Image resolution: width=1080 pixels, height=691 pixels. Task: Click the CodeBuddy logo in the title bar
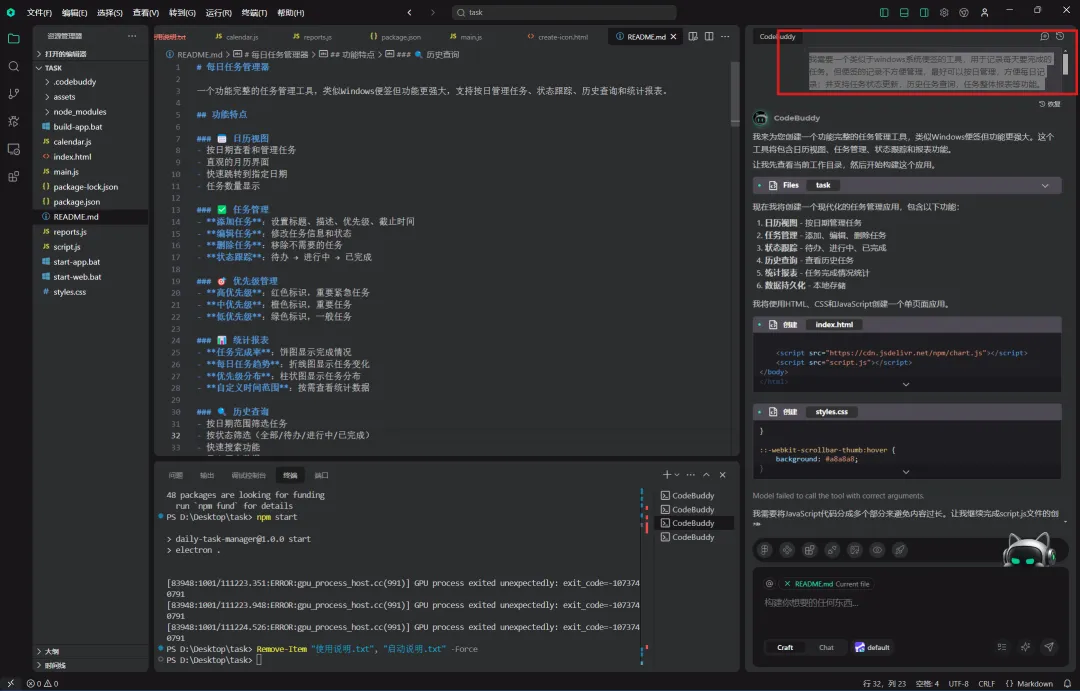point(10,12)
